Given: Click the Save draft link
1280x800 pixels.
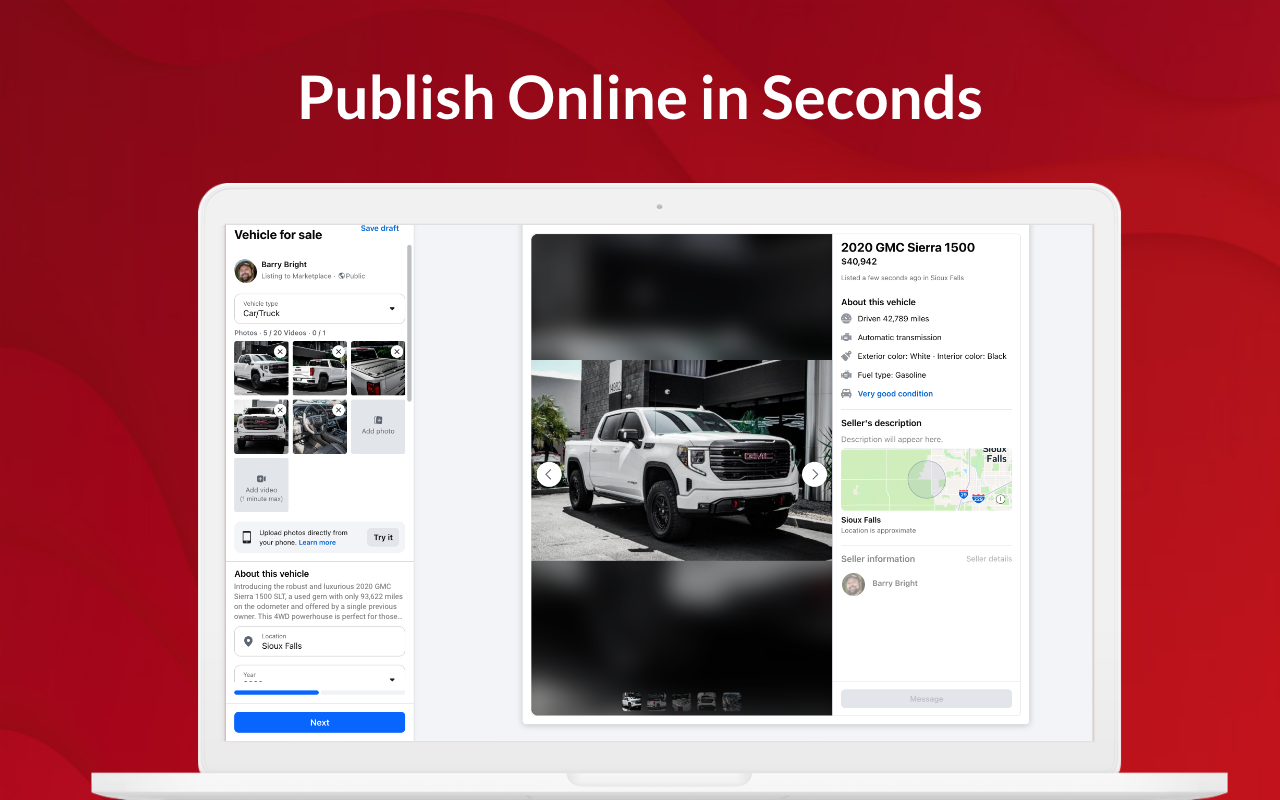Looking at the screenshot, I should coord(380,228).
